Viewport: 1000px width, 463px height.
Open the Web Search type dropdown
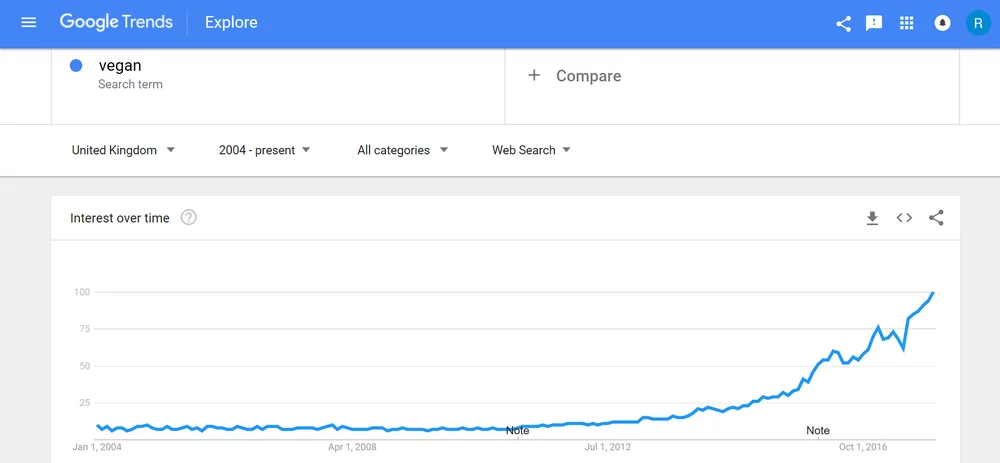click(x=531, y=150)
